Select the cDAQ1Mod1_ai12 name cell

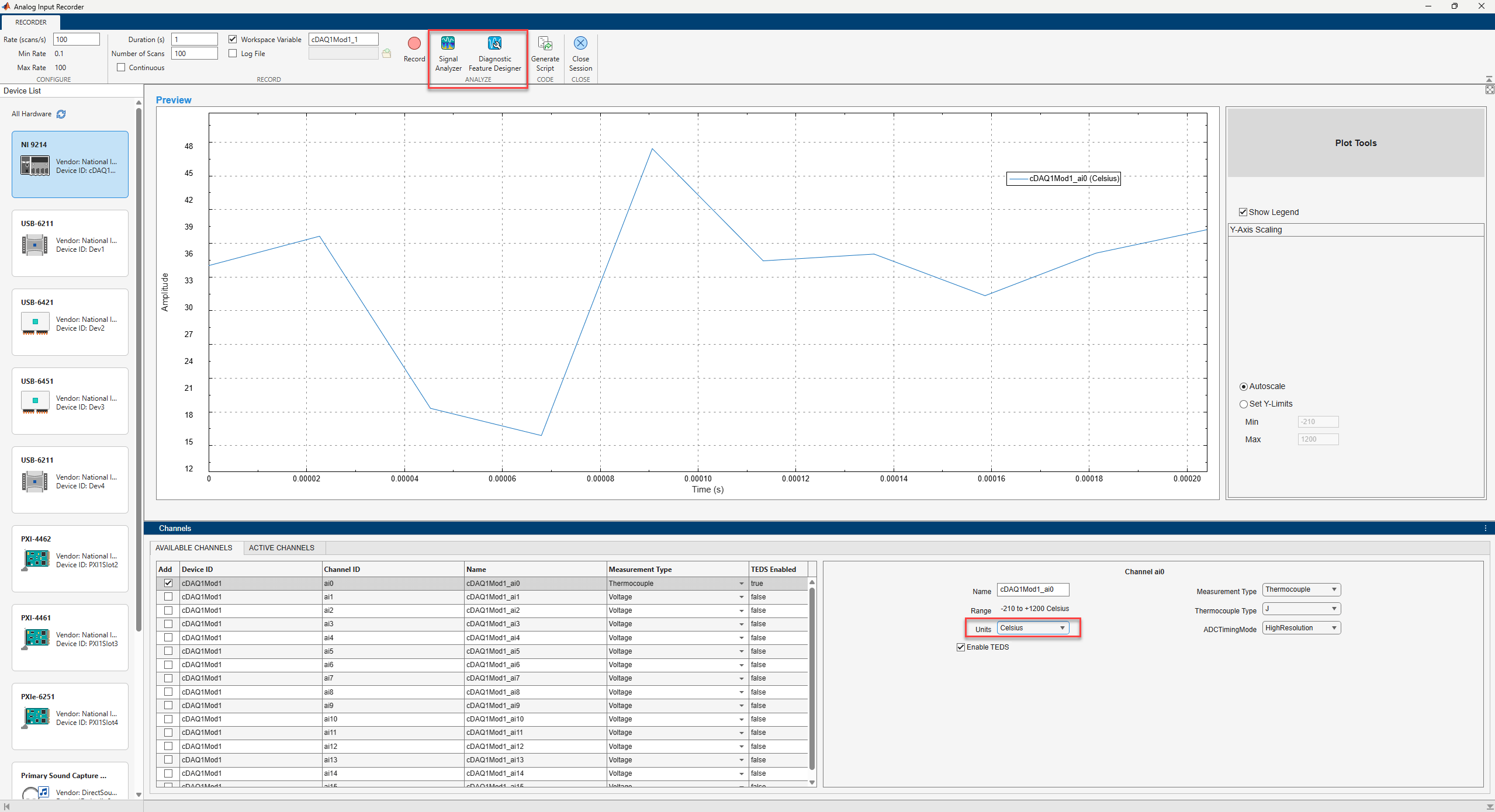point(535,747)
